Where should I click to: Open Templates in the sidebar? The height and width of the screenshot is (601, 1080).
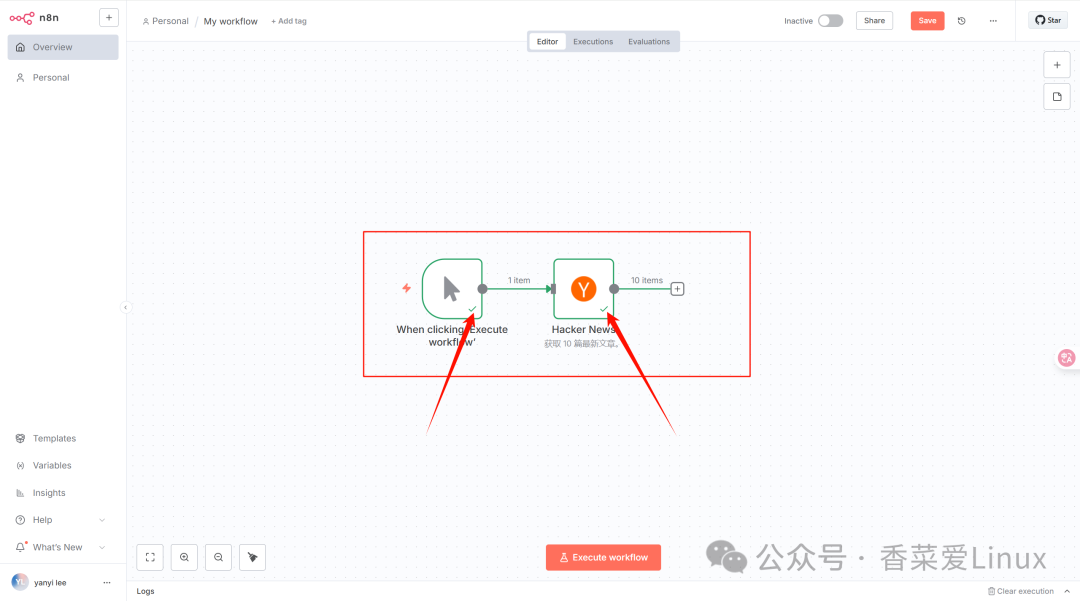(63, 439)
